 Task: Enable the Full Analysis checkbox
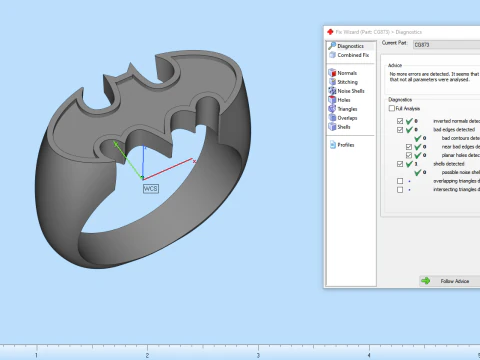(392, 108)
